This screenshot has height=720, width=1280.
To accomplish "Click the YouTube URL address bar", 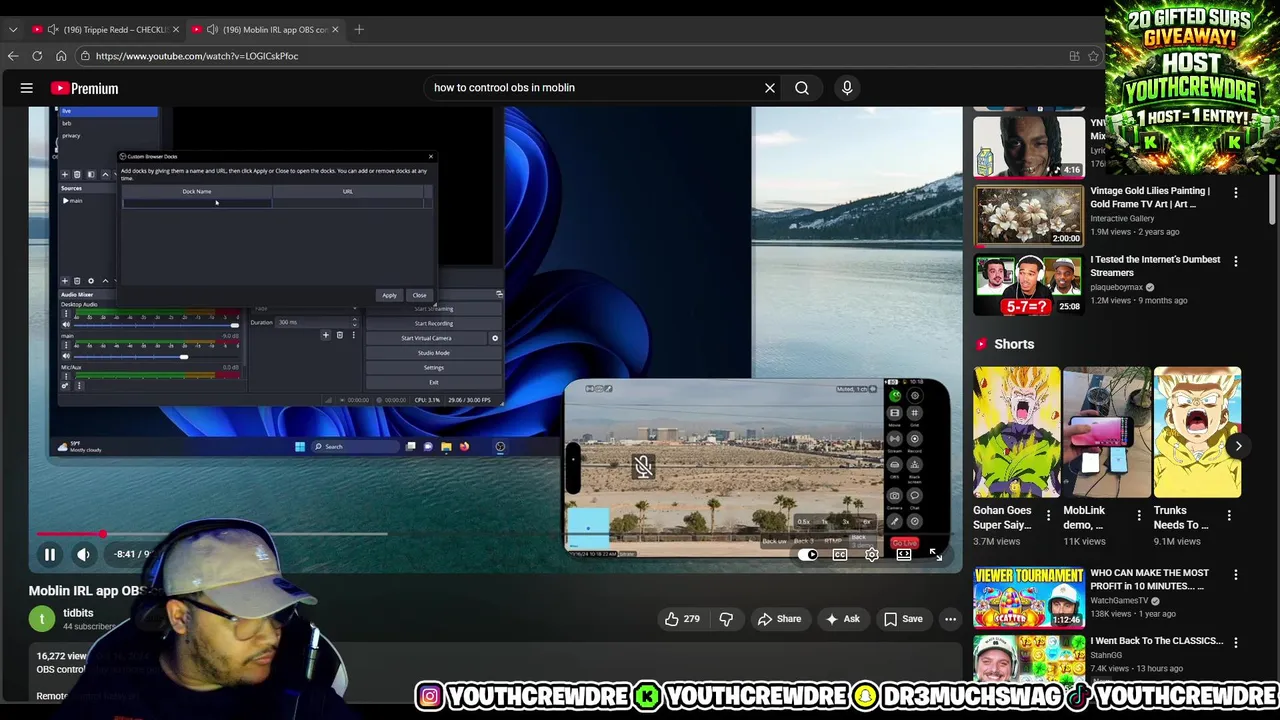I will [580, 56].
